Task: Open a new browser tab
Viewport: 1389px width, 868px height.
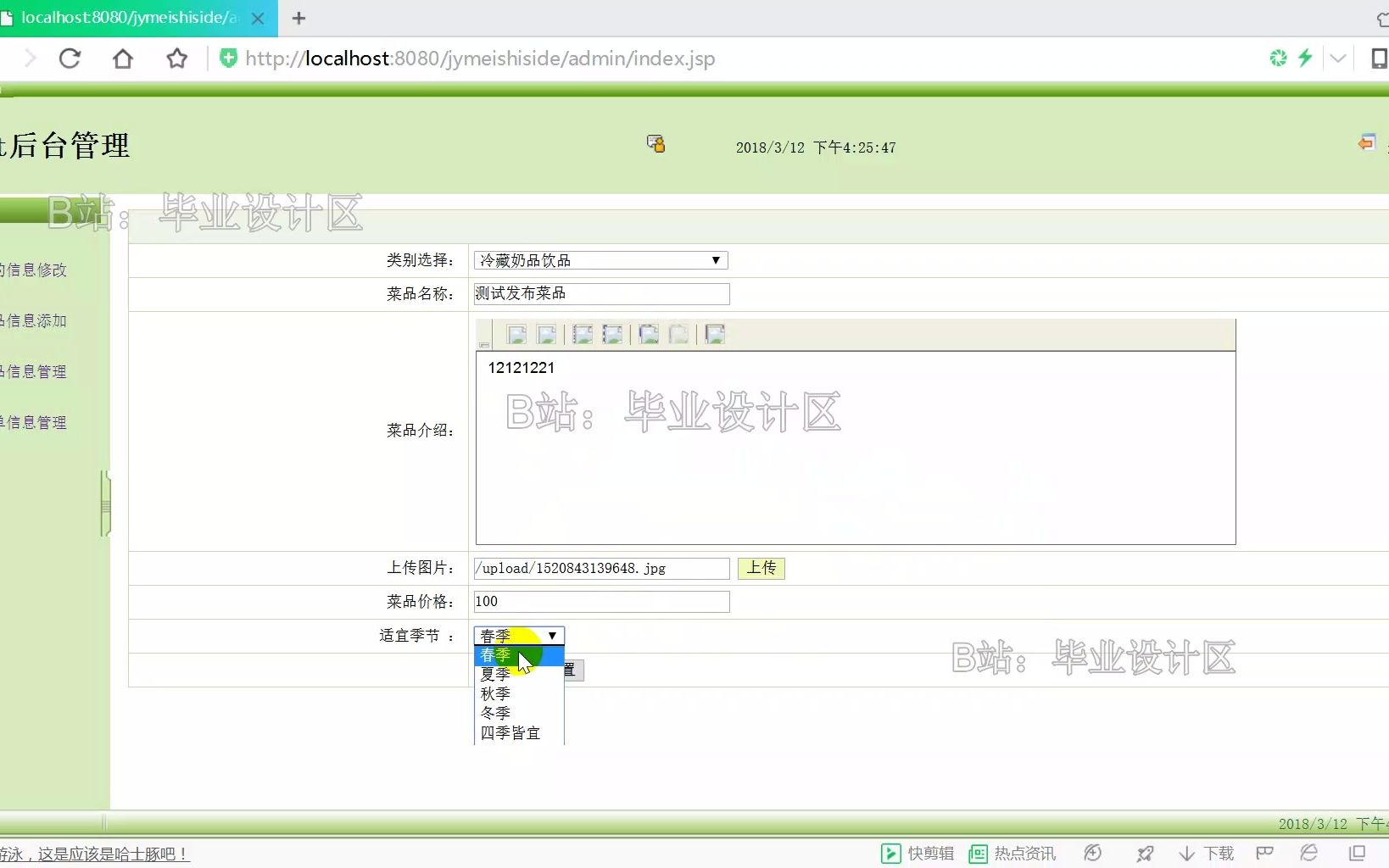Action: (298, 18)
